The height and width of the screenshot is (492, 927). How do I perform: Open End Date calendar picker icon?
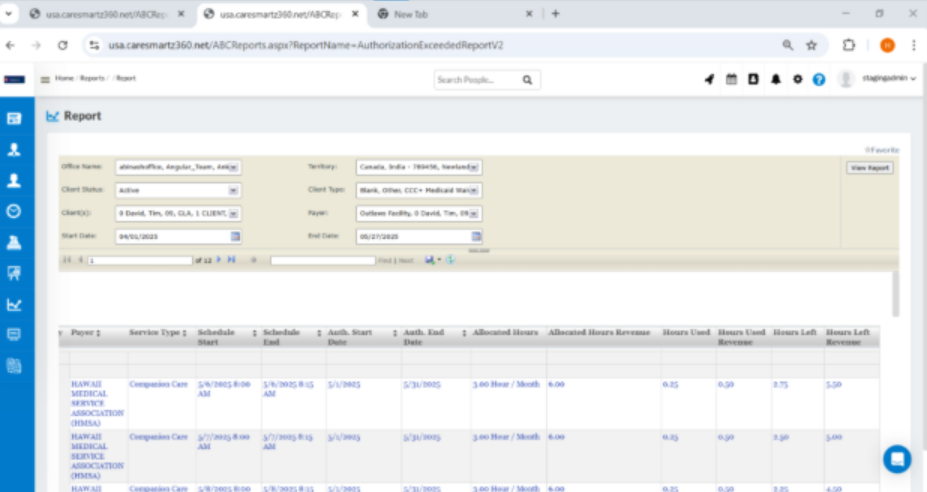(476, 236)
